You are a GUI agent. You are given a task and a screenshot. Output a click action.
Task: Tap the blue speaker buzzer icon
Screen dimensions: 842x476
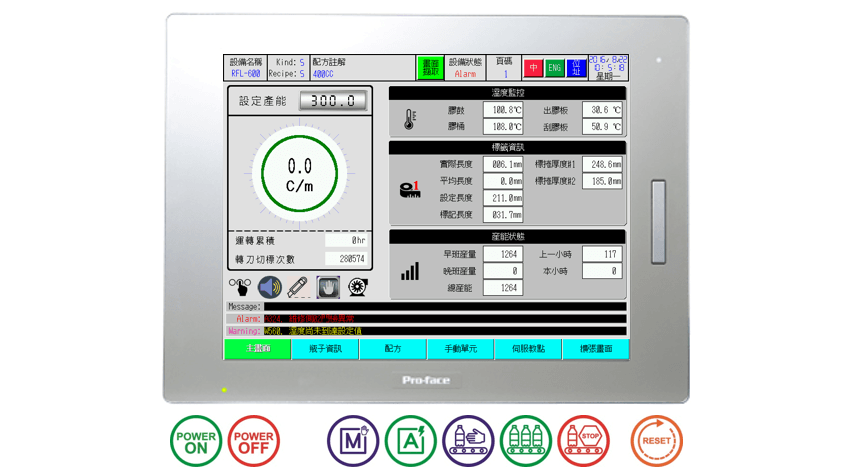[270, 287]
